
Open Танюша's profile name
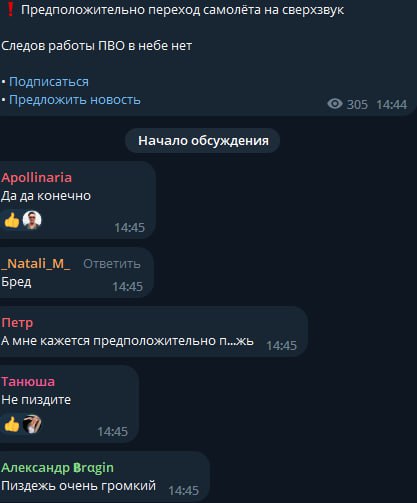28,382
